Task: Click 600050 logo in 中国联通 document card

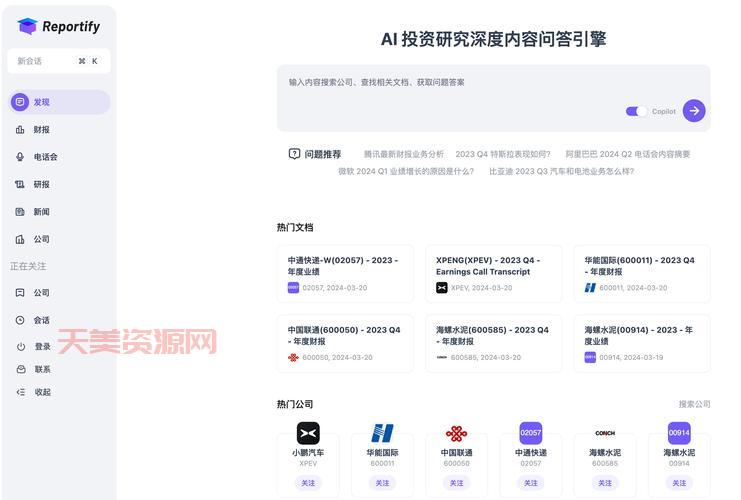Action: (293, 357)
